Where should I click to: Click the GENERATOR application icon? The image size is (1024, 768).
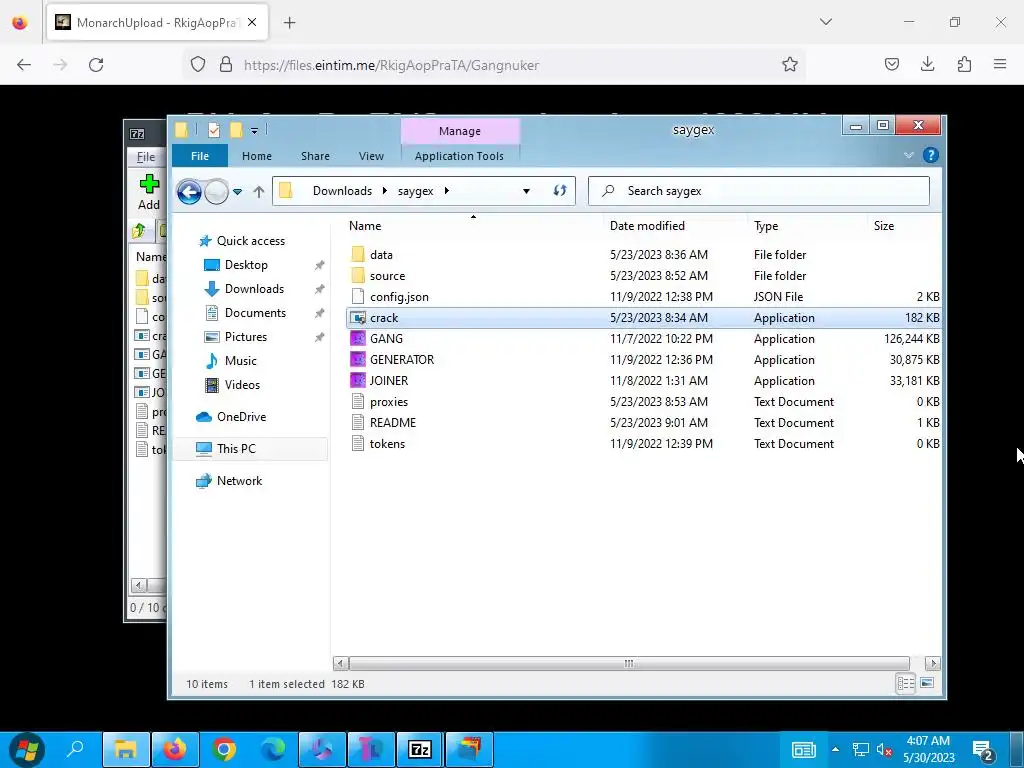pos(358,360)
